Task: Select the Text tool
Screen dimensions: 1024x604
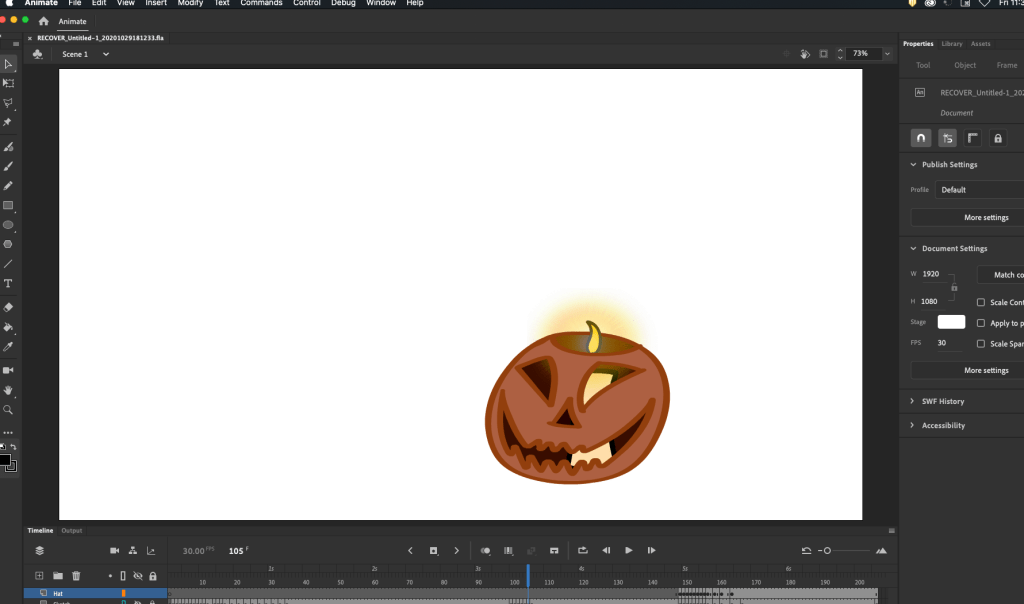Action: (8, 284)
